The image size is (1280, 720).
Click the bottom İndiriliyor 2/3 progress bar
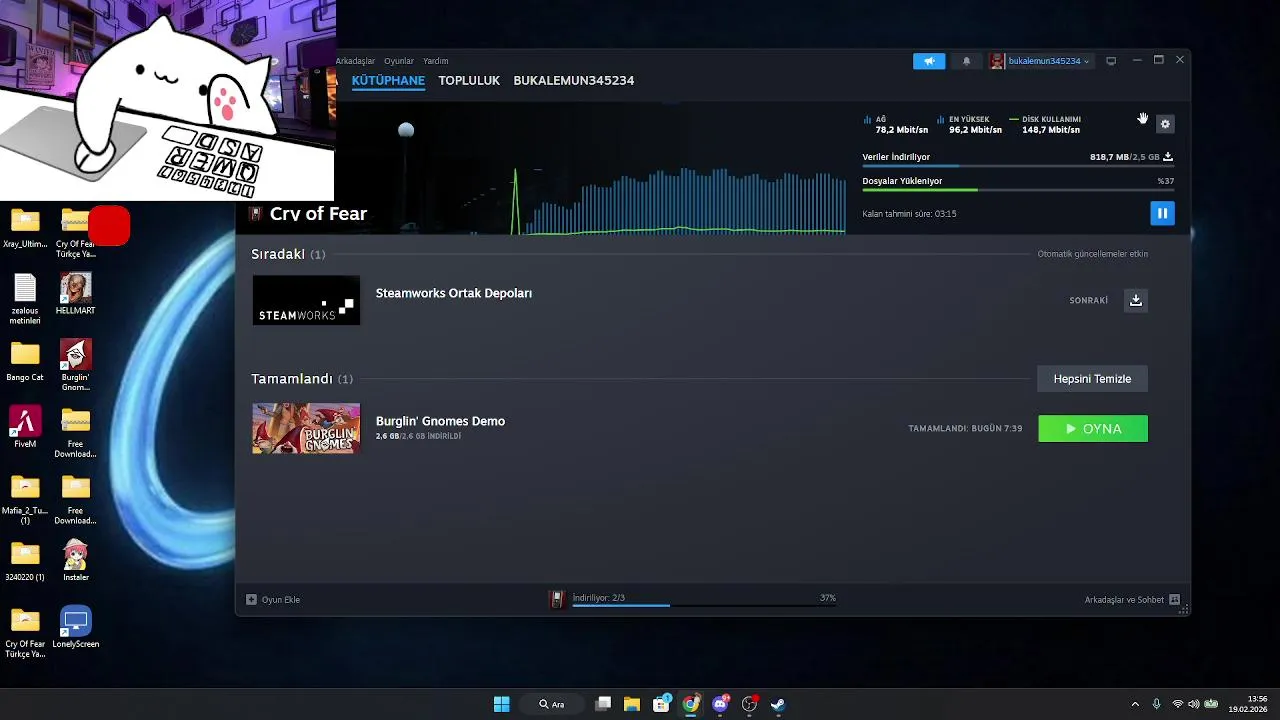704,605
